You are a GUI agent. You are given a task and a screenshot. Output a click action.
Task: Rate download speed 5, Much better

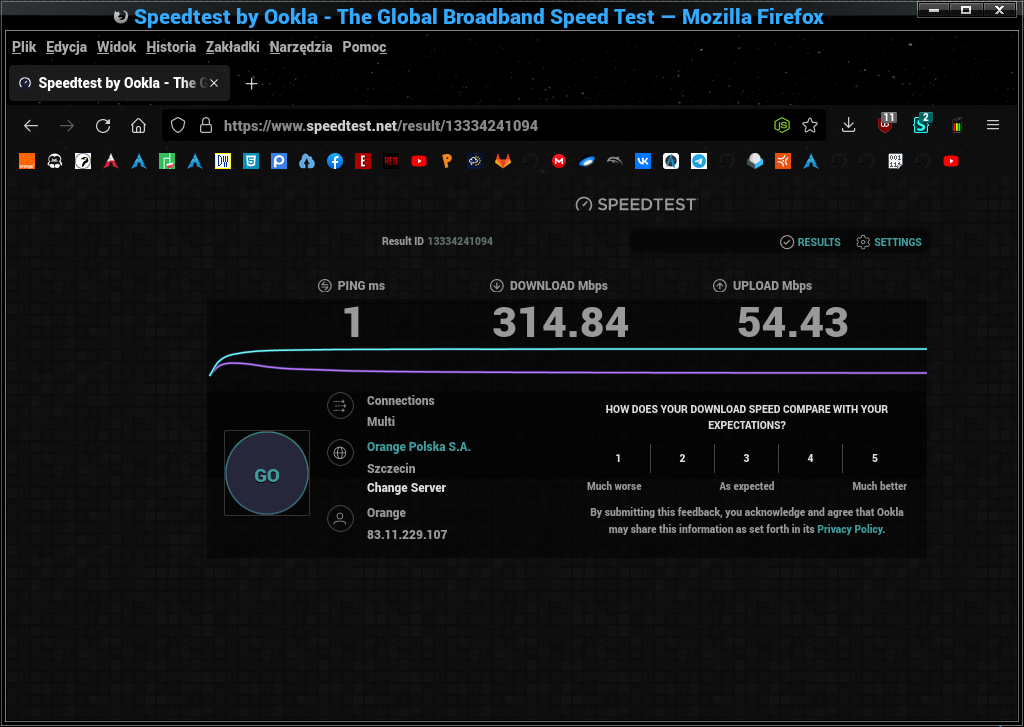[x=874, y=459]
